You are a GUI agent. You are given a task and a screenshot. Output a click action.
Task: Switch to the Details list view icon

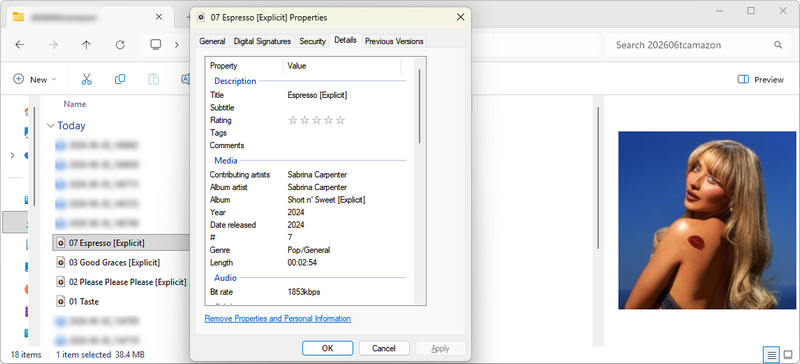(771, 354)
